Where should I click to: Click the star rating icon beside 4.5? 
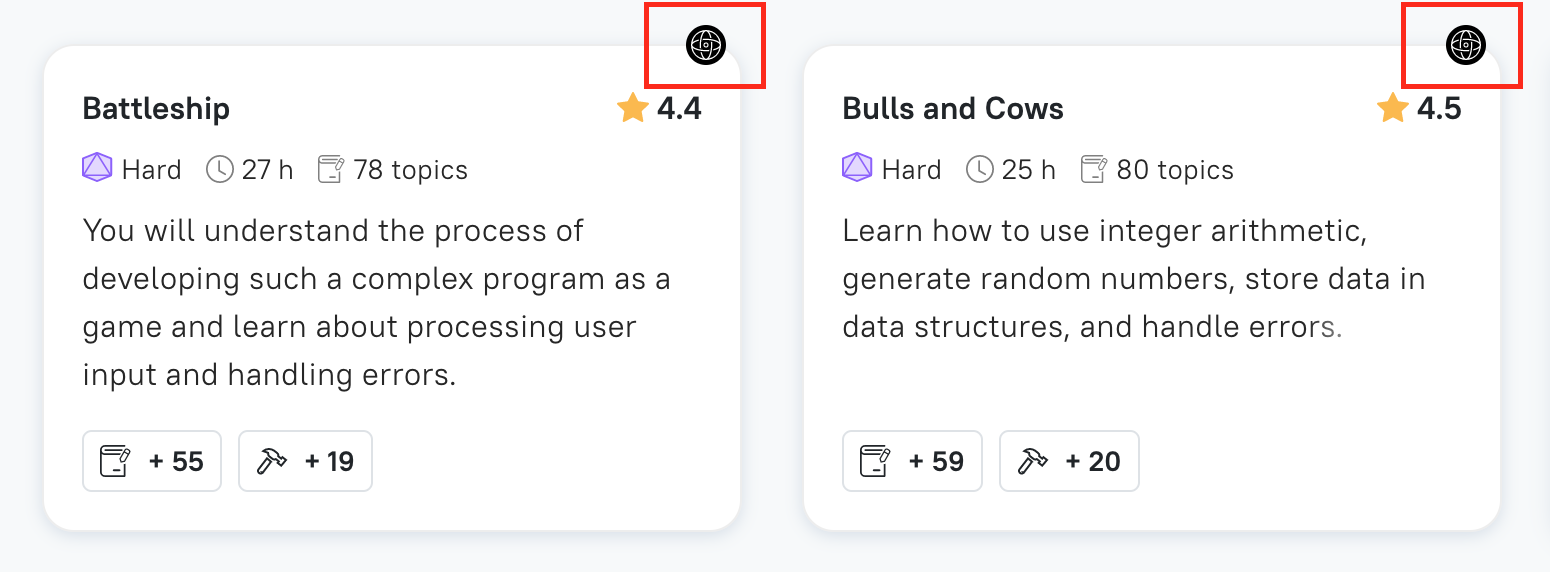[1393, 107]
